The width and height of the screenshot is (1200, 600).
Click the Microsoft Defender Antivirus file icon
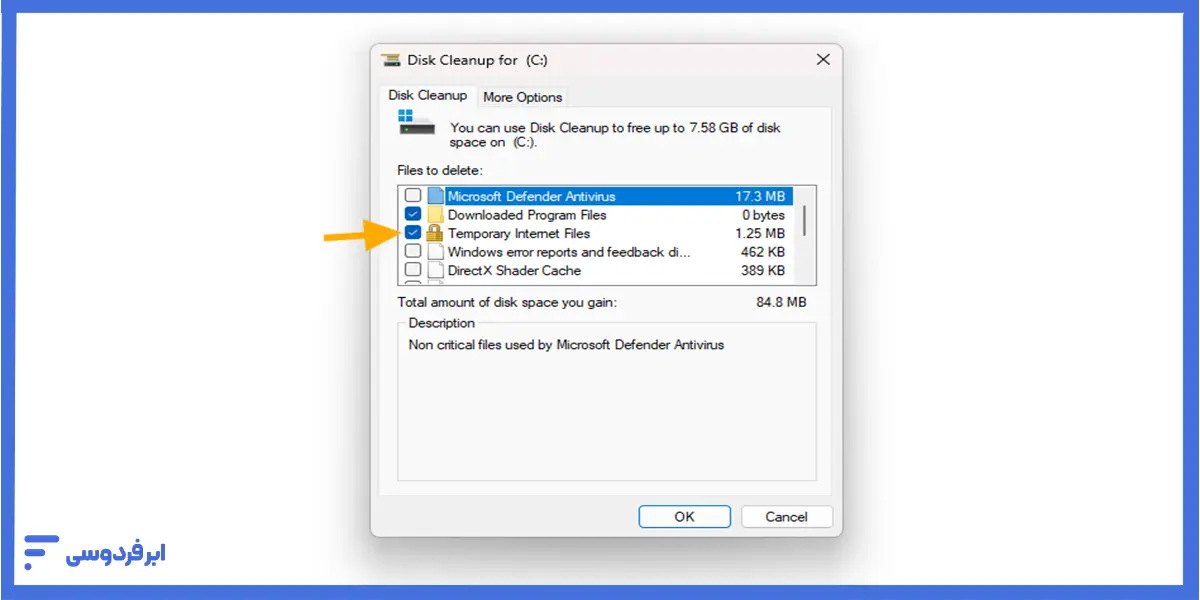435,196
